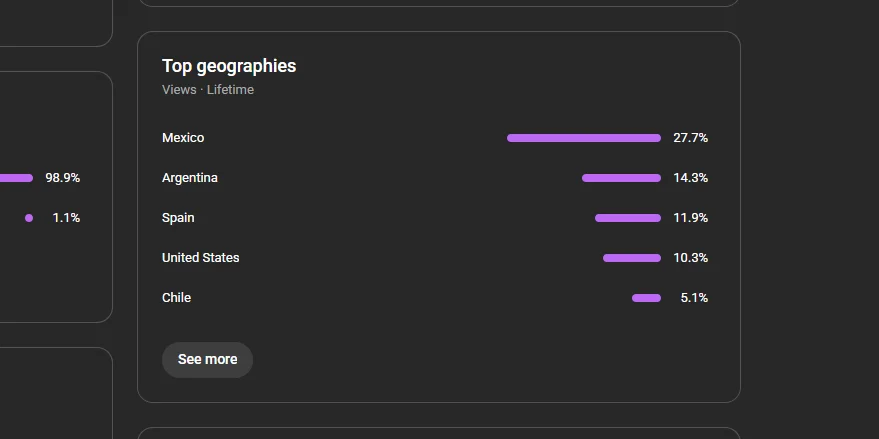
Task: Click the Argentina purple bar
Action: tap(621, 178)
